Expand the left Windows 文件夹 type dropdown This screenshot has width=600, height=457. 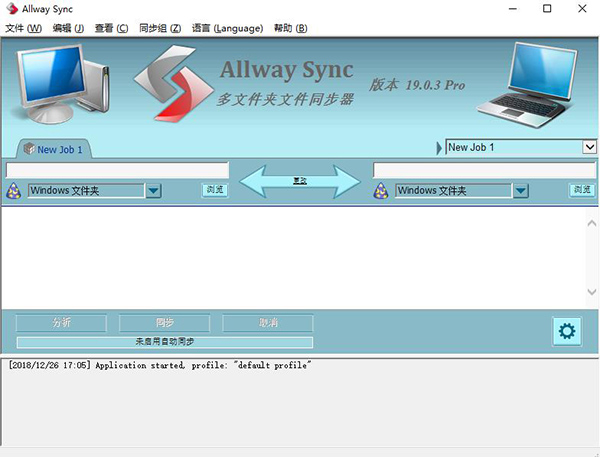(x=153, y=191)
